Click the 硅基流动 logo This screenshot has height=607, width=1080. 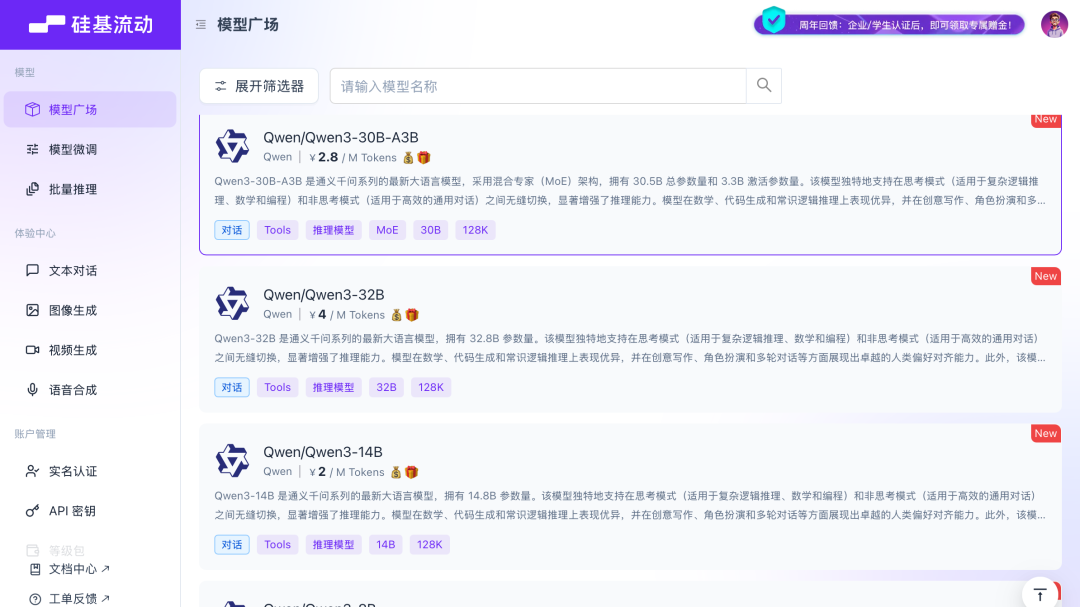click(x=91, y=25)
